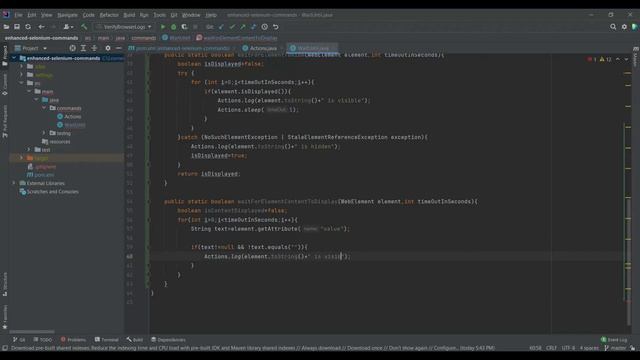640x360 pixels.
Task: Open the Edit menu
Action: pyautogui.click(x=32, y=15)
